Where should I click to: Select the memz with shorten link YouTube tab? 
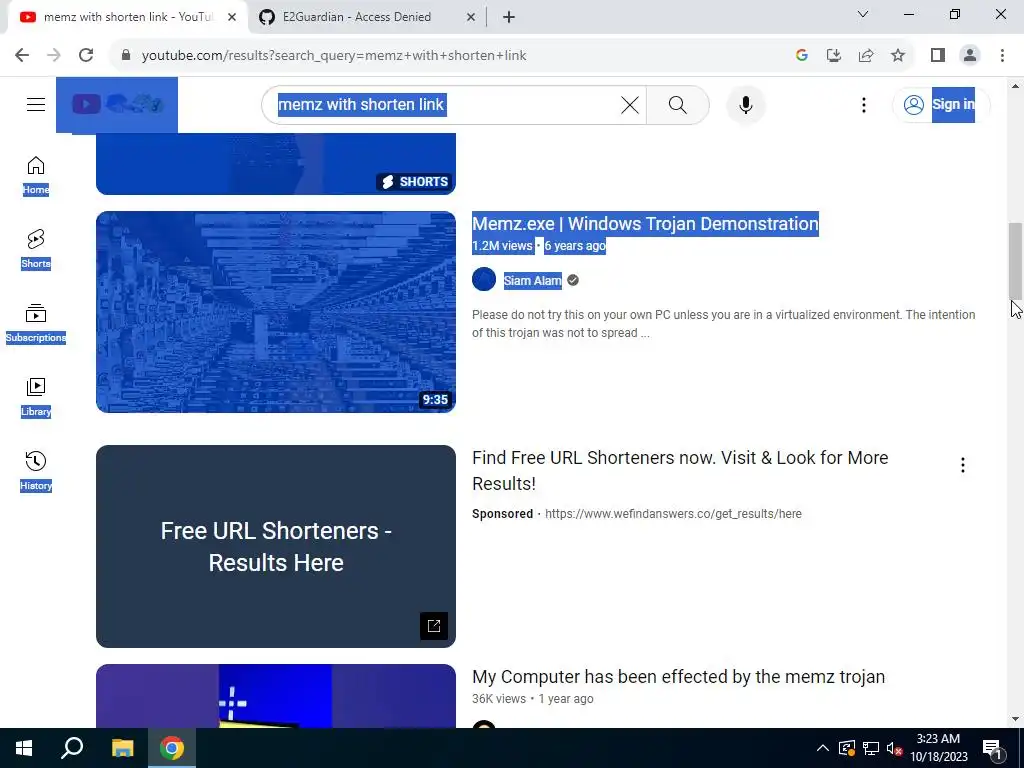(x=127, y=17)
